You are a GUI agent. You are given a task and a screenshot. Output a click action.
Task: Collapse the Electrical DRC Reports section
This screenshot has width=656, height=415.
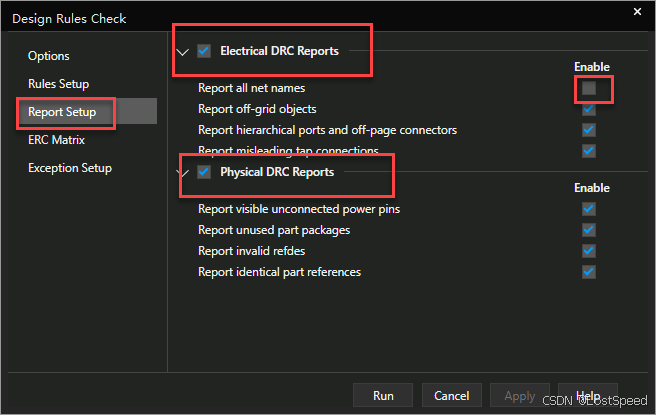pos(182,52)
